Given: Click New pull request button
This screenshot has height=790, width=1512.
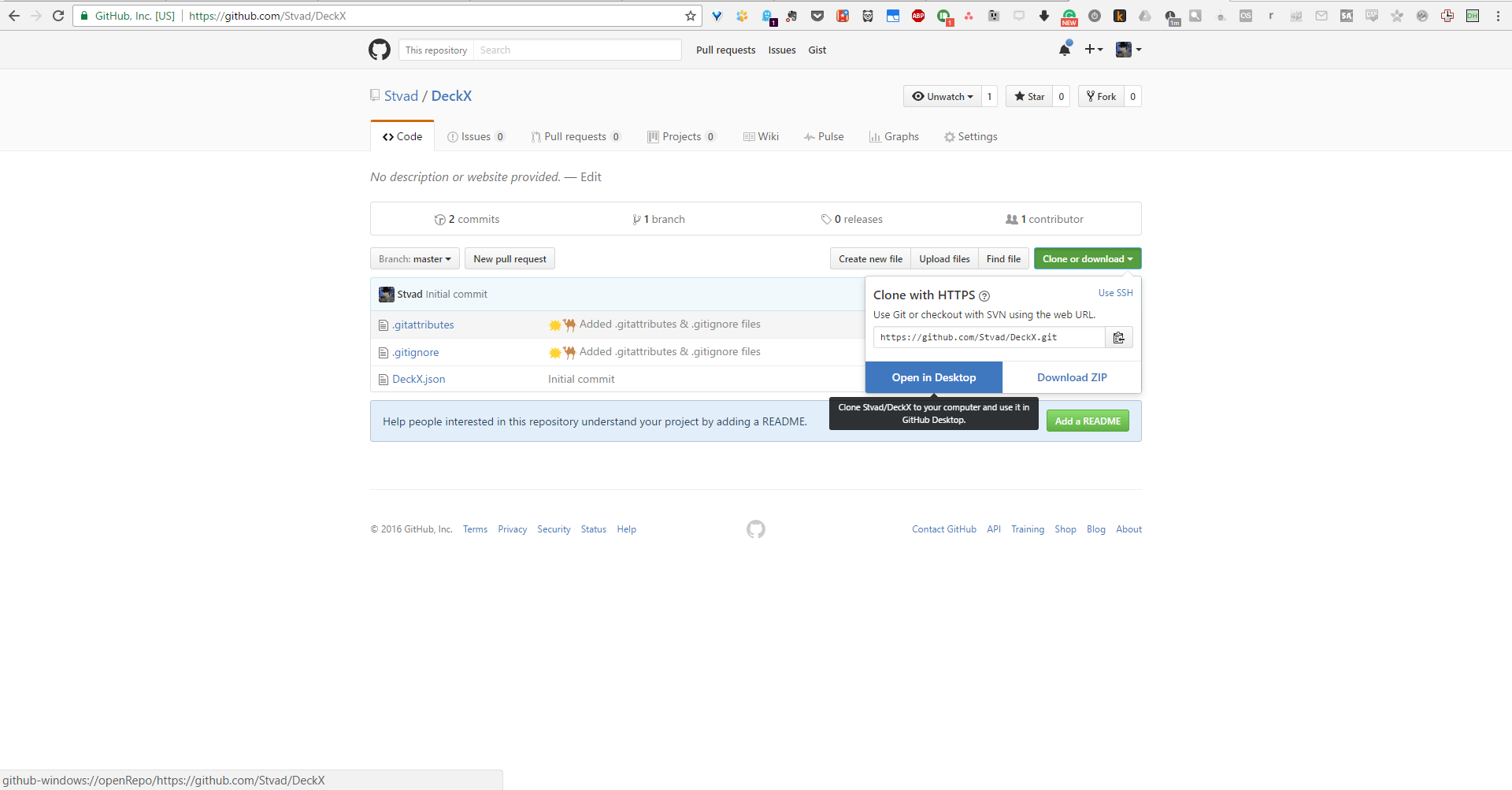Looking at the screenshot, I should click(x=510, y=258).
